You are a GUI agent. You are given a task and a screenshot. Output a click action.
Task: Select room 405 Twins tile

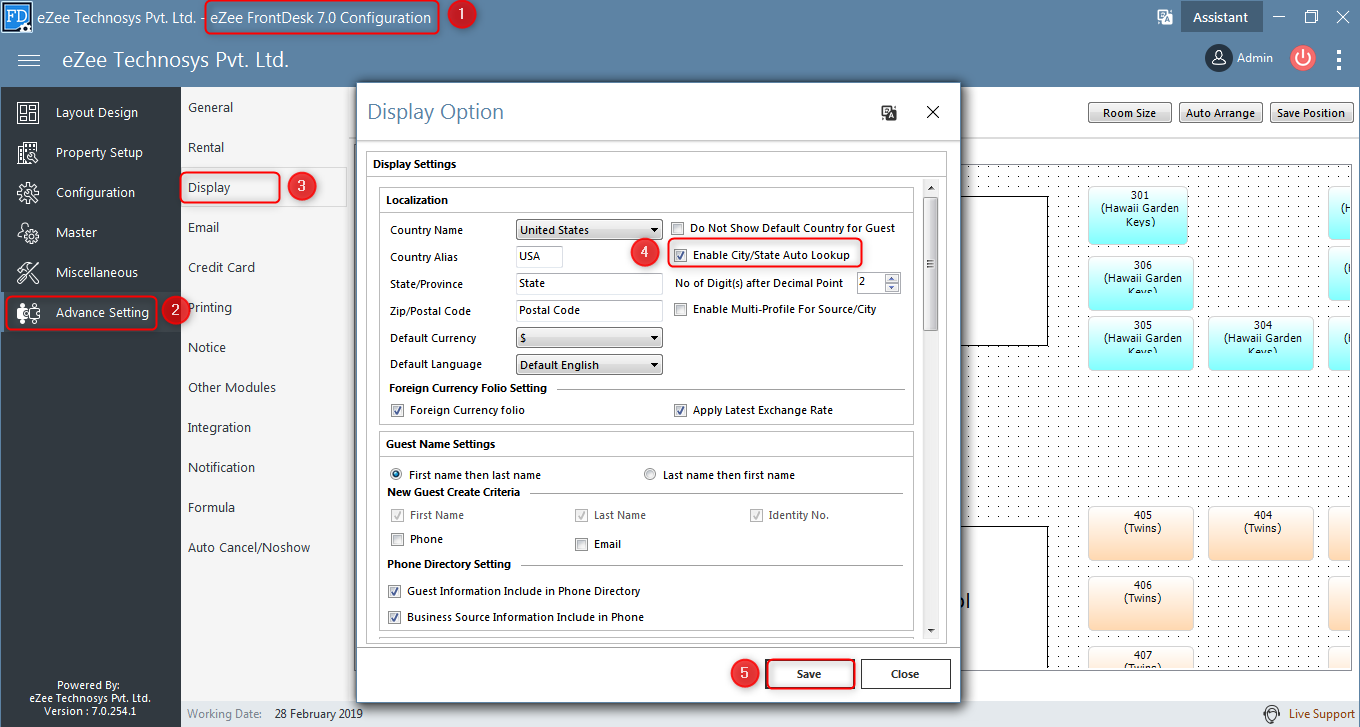(x=1140, y=533)
